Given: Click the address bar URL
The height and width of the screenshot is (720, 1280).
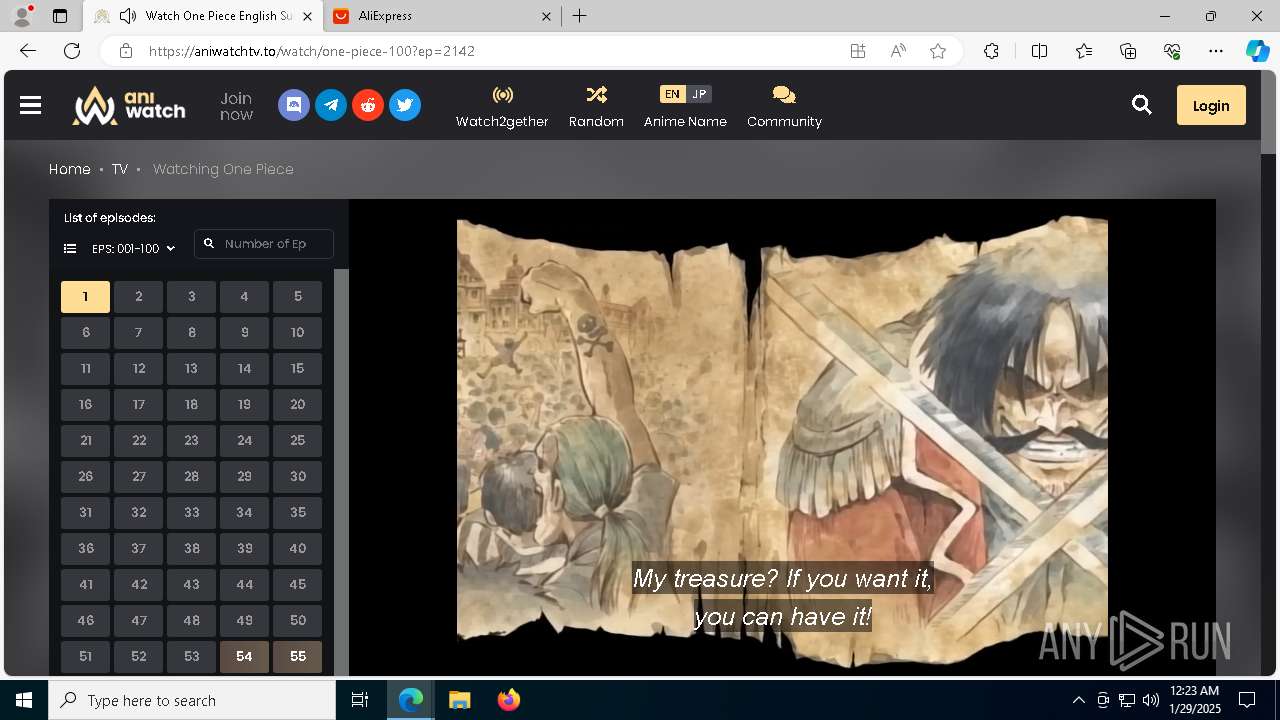Looking at the screenshot, I should point(312,51).
